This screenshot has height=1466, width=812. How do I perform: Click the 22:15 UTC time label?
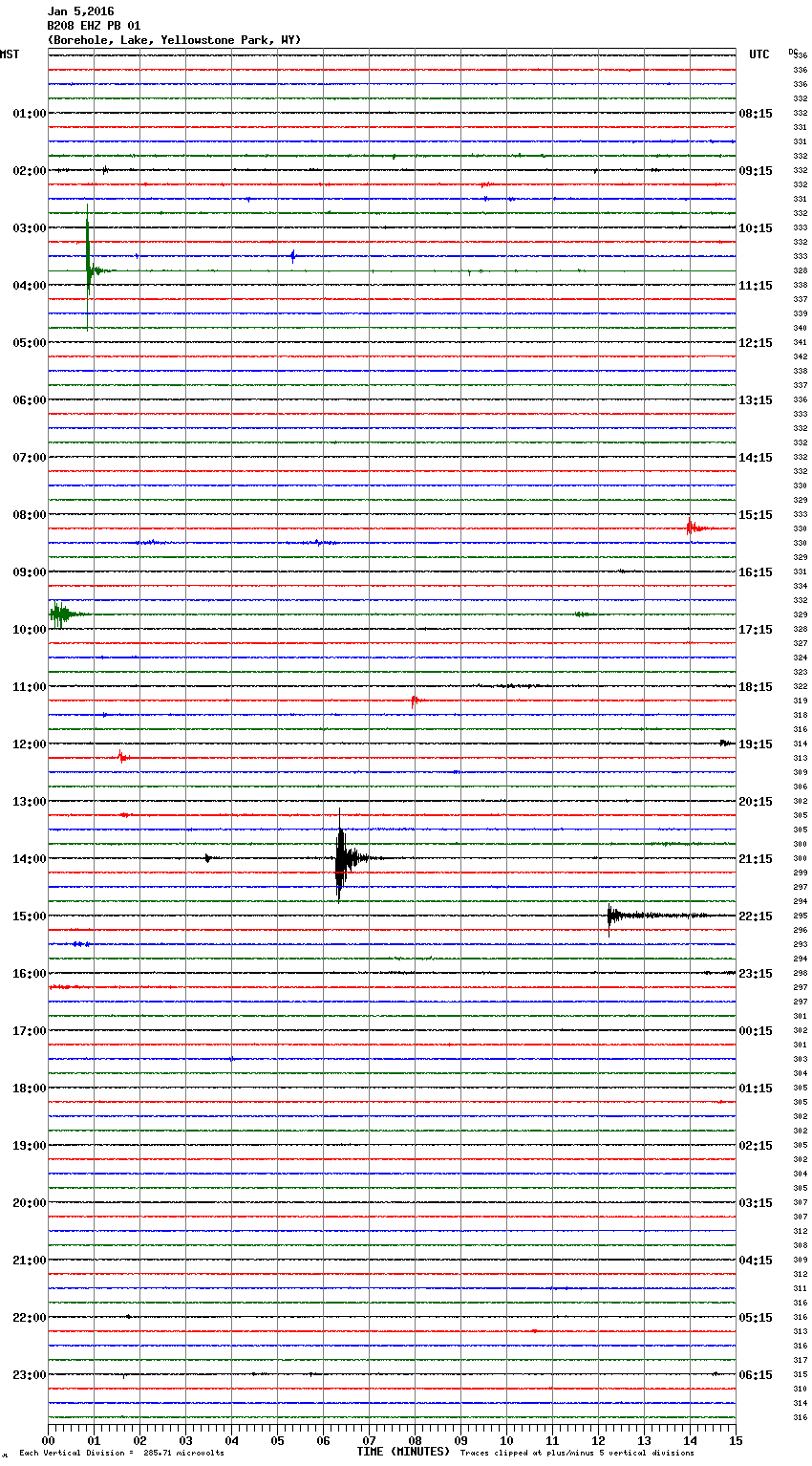[x=756, y=916]
